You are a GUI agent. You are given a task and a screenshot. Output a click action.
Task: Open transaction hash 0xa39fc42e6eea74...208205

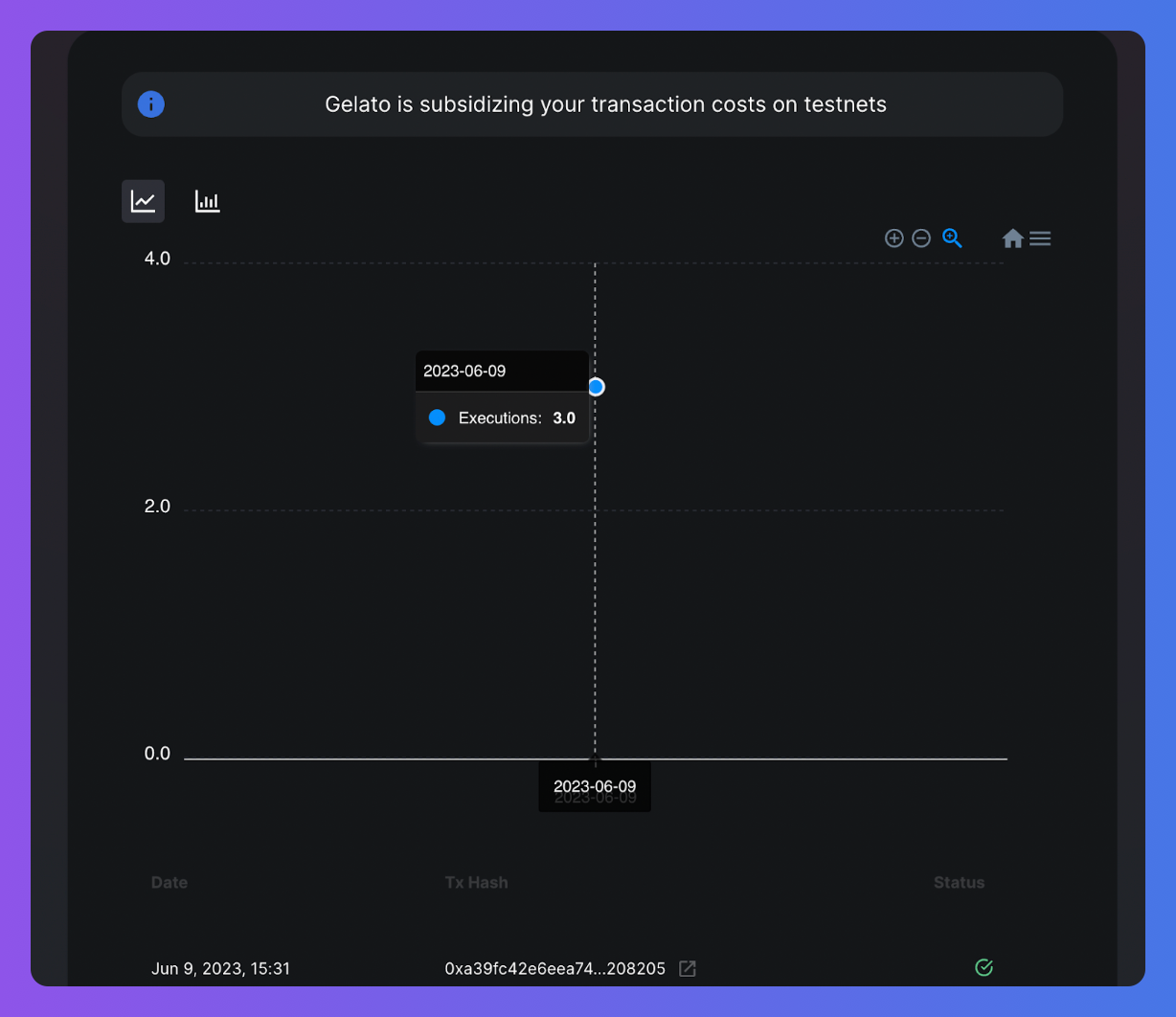tap(554, 968)
